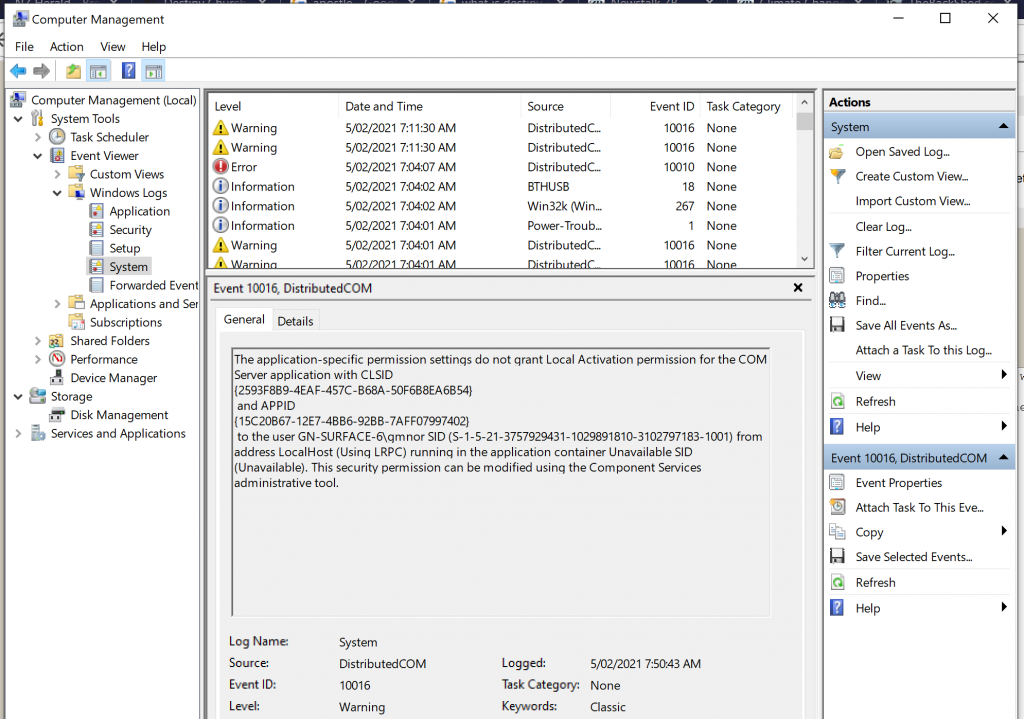Click the Find binoculars icon
This screenshot has width=1024, height=719.
click(837, 300)
